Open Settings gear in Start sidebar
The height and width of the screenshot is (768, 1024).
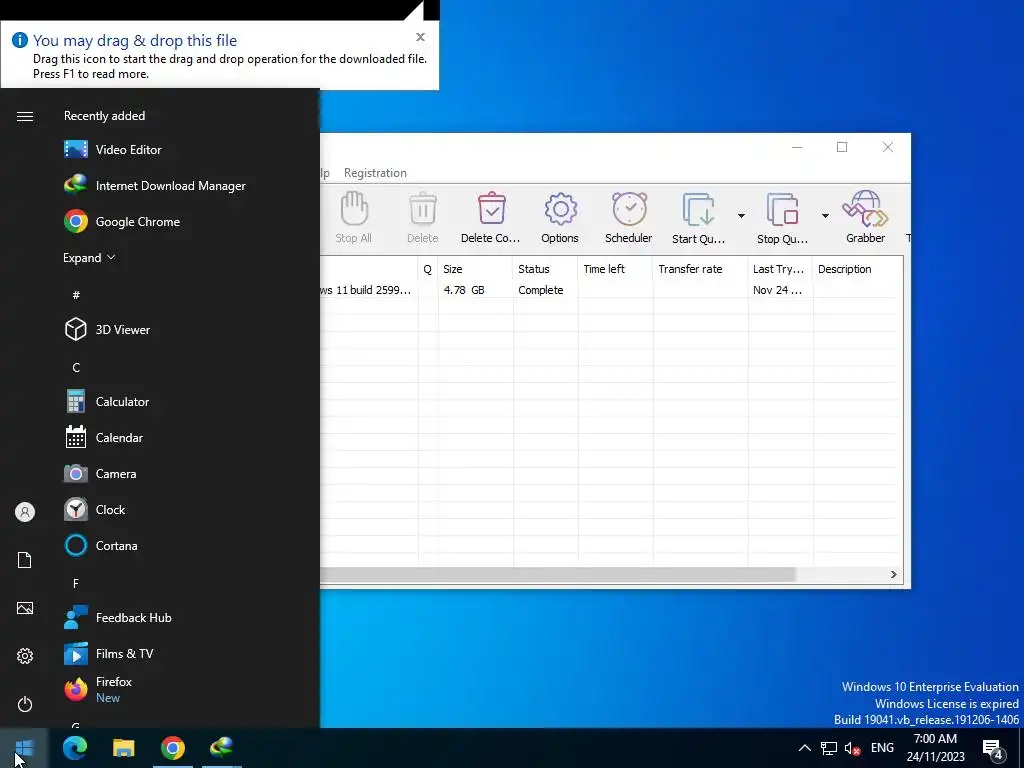[25, 656]
